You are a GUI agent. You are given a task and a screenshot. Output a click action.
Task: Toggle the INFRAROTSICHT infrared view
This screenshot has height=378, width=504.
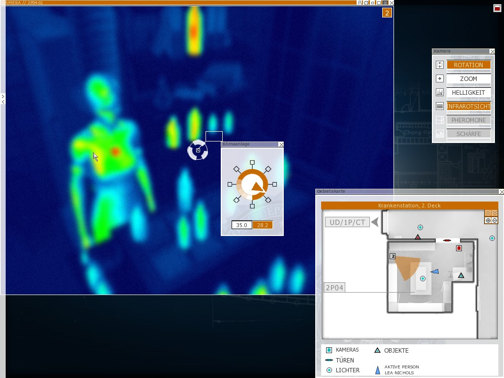[x=468, y=106]
